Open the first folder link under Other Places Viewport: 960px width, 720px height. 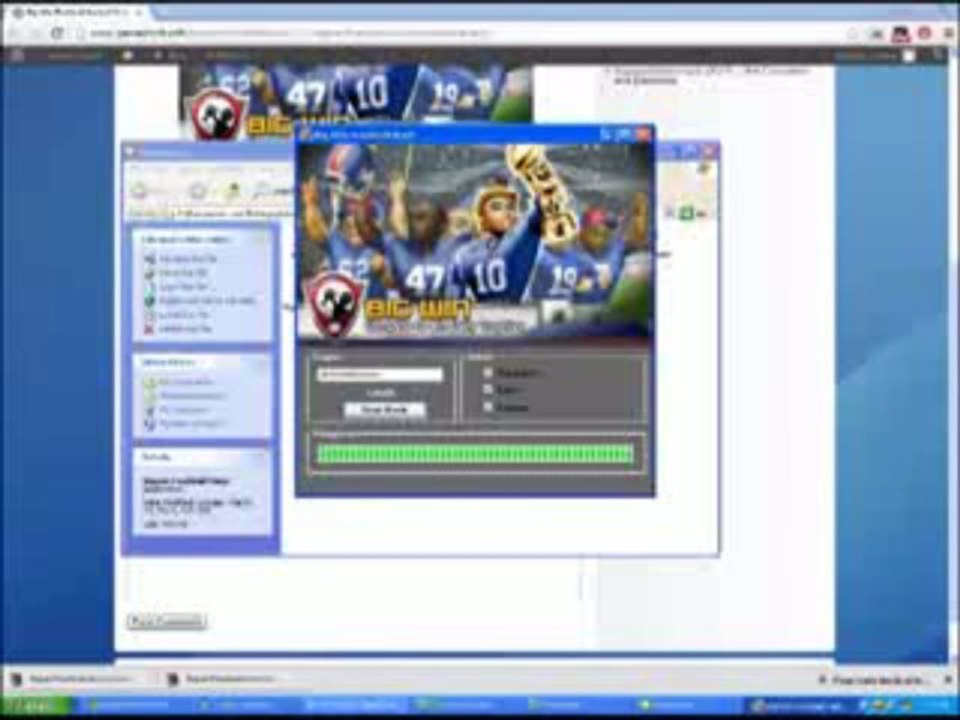click(x=179, y=382)
